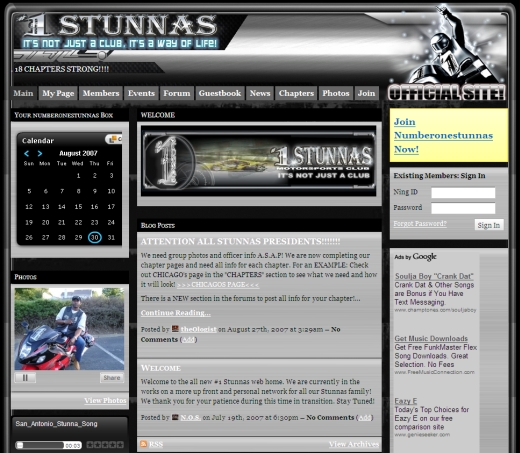Click the calendar widget corner icon
The width and height of the screenshot is (520, 453).
pyautogui.click(x=113, y=139)
